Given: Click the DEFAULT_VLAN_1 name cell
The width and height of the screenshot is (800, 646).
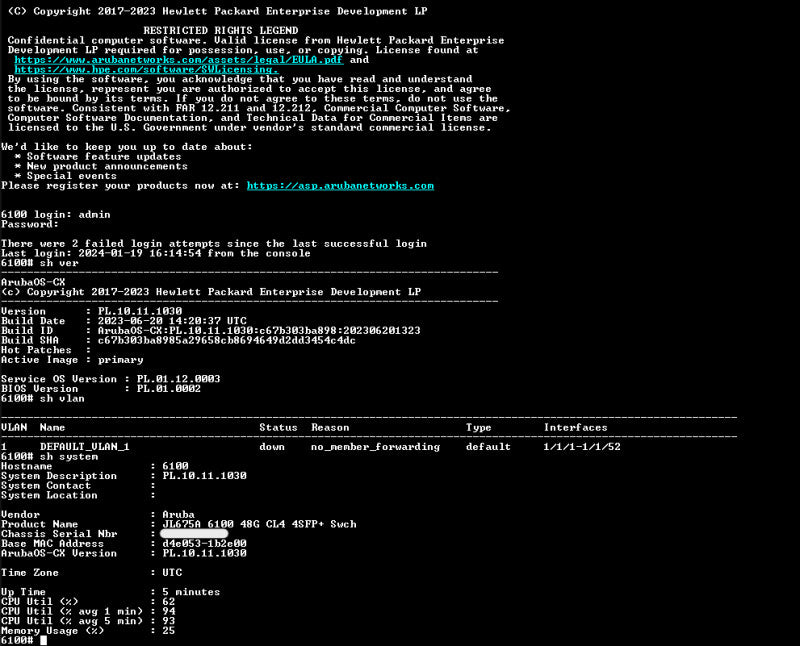Looking at the screenshot, I should pyautogui.click(x=85, y=447).
